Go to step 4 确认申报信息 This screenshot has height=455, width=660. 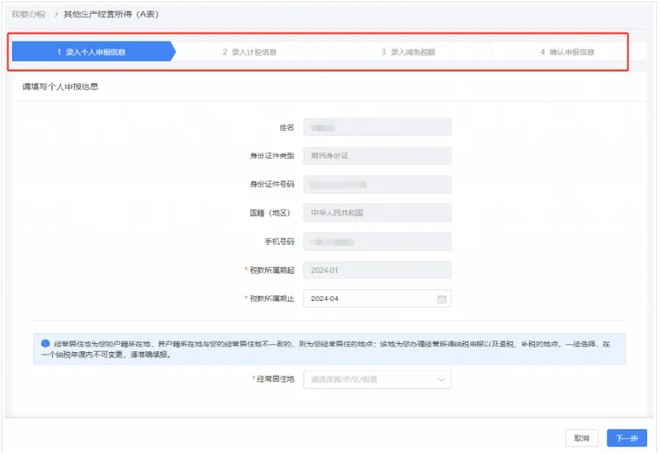click(x=567, y=52)
